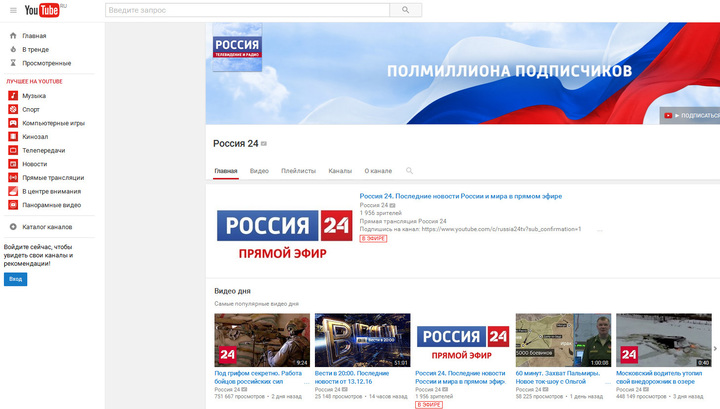Screen dimensions: 720x409
Task: Click the Самые популярные видео дня subtitle
Action: (x=256, y=304)
